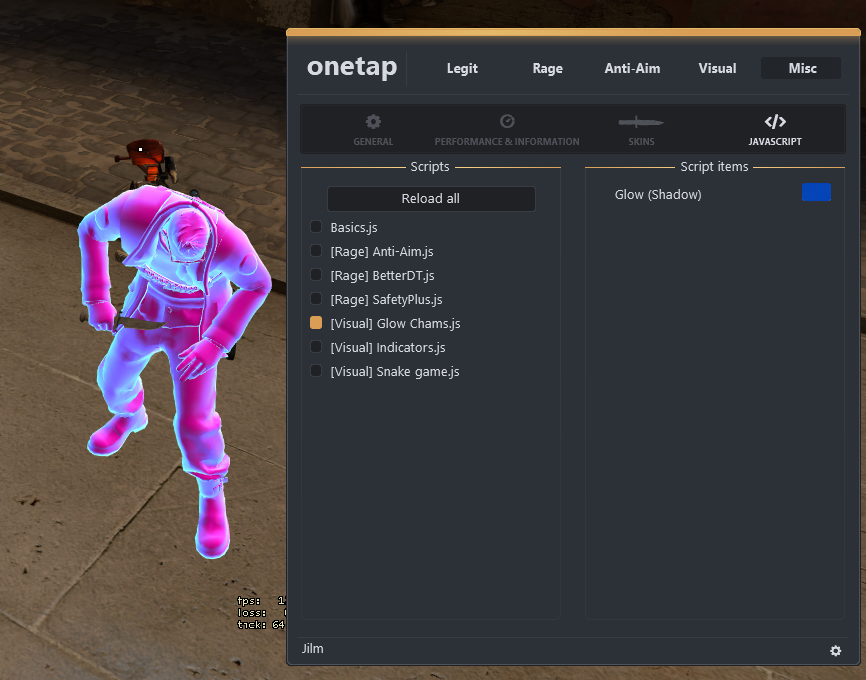
Task: Click the [Visual] Snake game.js script name
Action: (395, 372)
